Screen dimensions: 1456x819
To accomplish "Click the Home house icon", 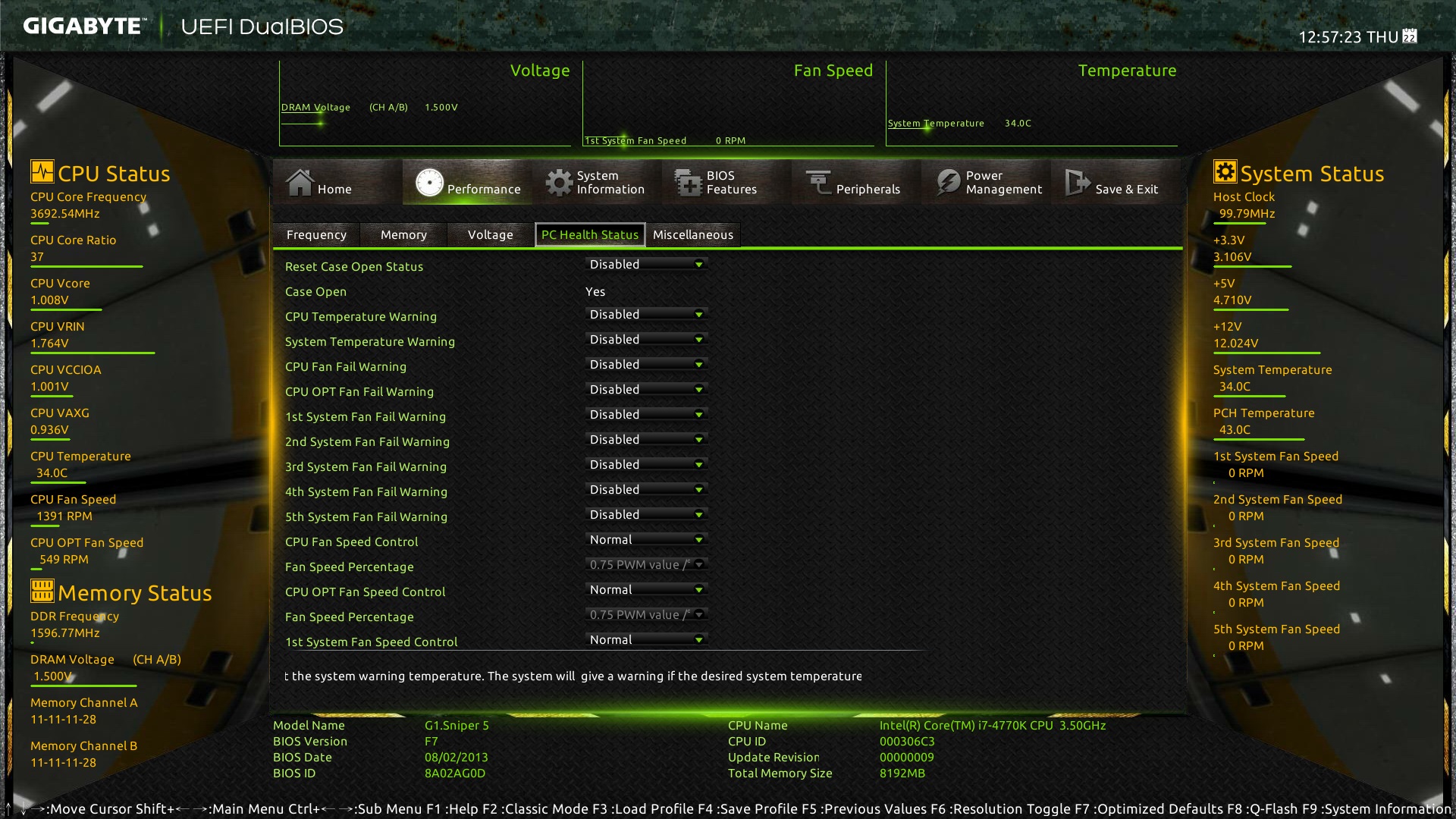I will [x=300, y=182].
